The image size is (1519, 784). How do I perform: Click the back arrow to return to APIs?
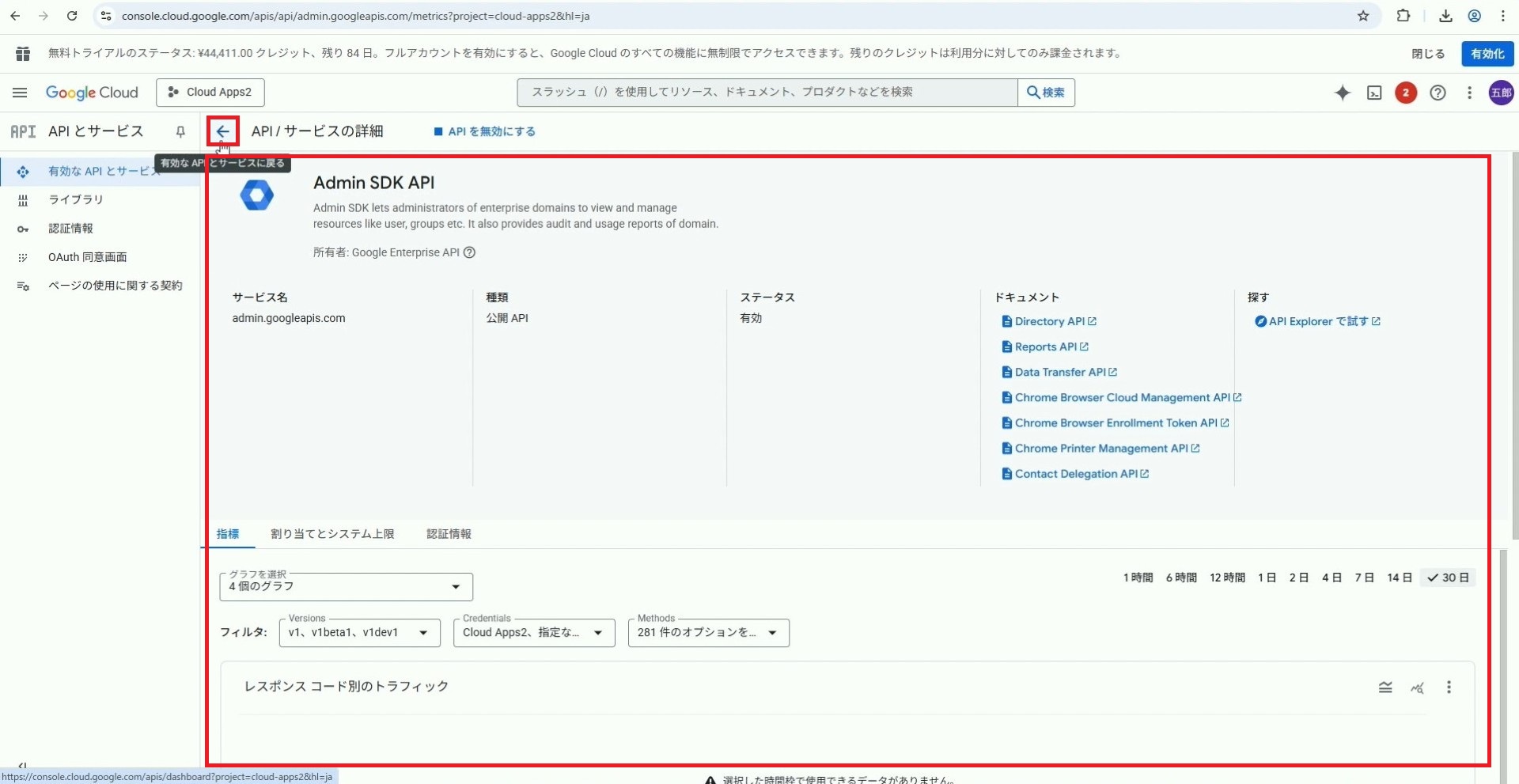pyautogui.click(x=223, y=131)
